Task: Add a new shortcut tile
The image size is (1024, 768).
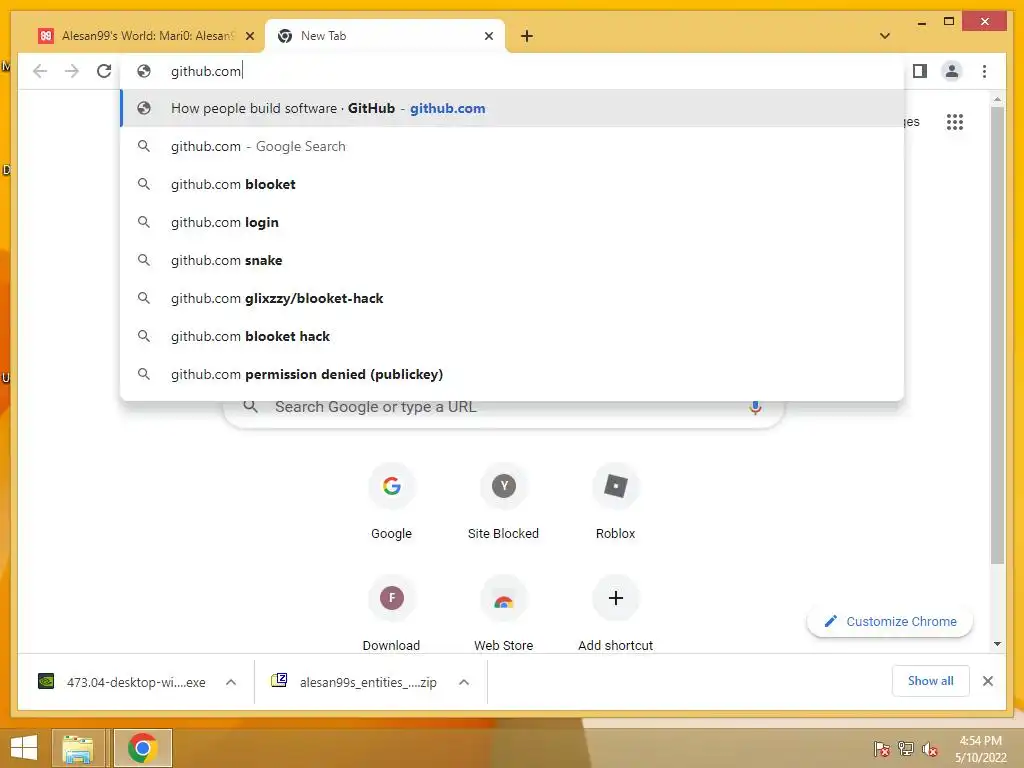Action: (615, 614)
